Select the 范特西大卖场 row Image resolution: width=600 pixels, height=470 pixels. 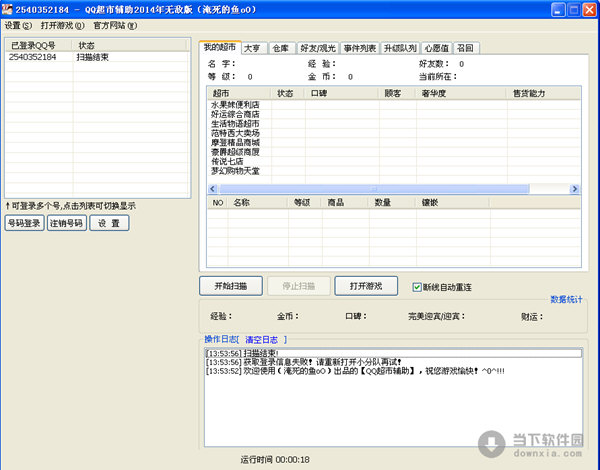coord(394,133)
